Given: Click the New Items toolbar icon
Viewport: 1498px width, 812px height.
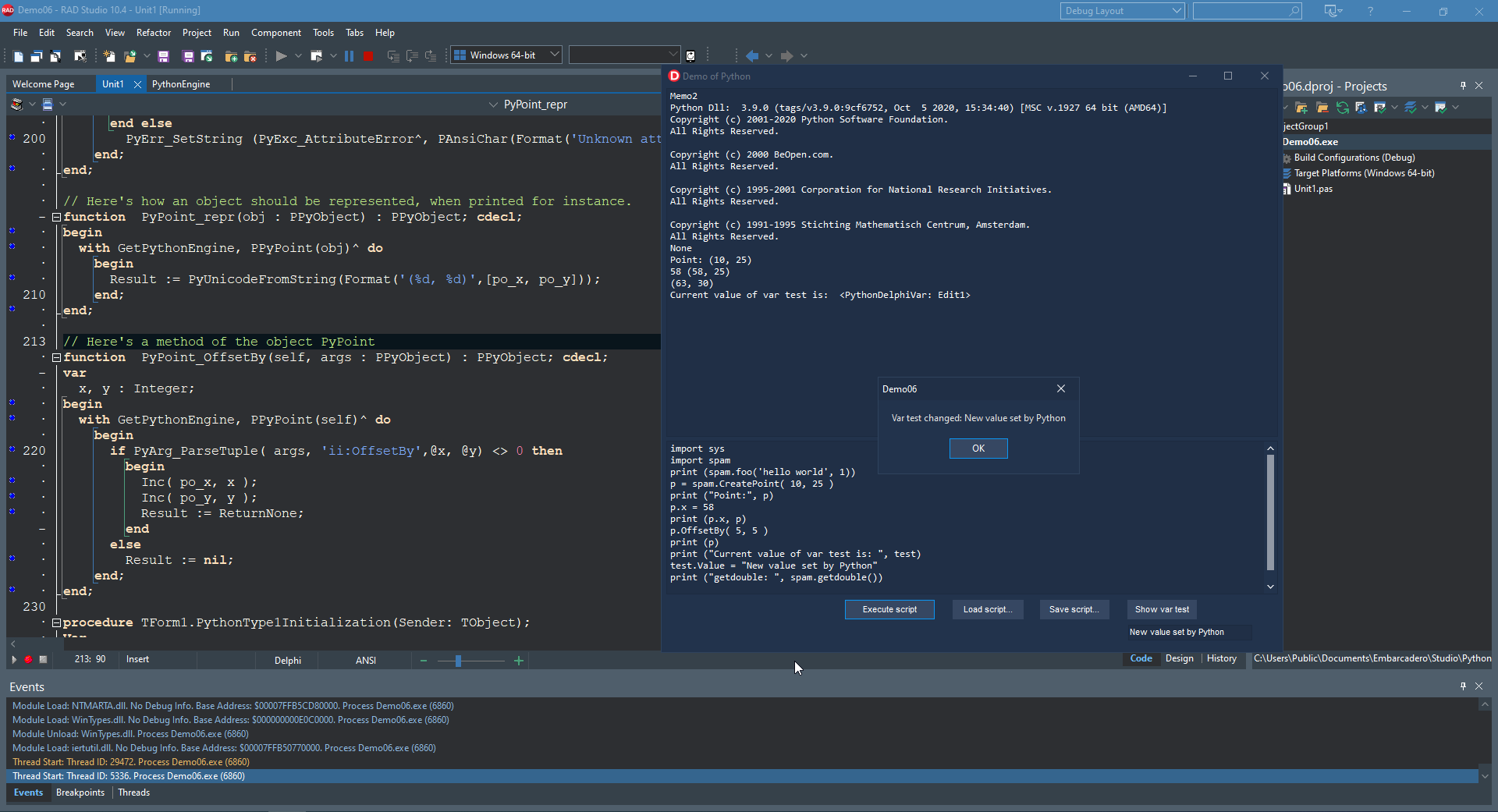Looking at the screenshot, I should pyautogui.click(x=109, y=56).
